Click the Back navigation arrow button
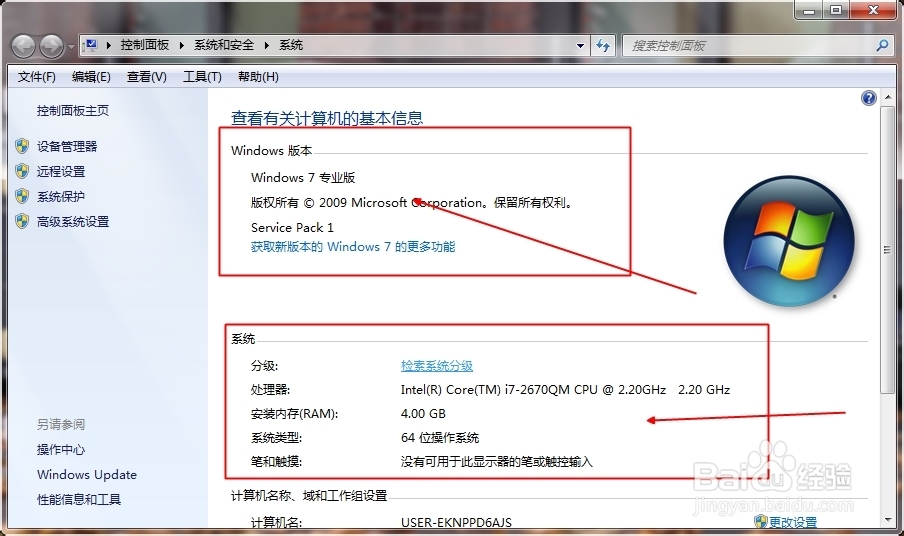Viewport: 904px width, 536px height. [24, 46]
